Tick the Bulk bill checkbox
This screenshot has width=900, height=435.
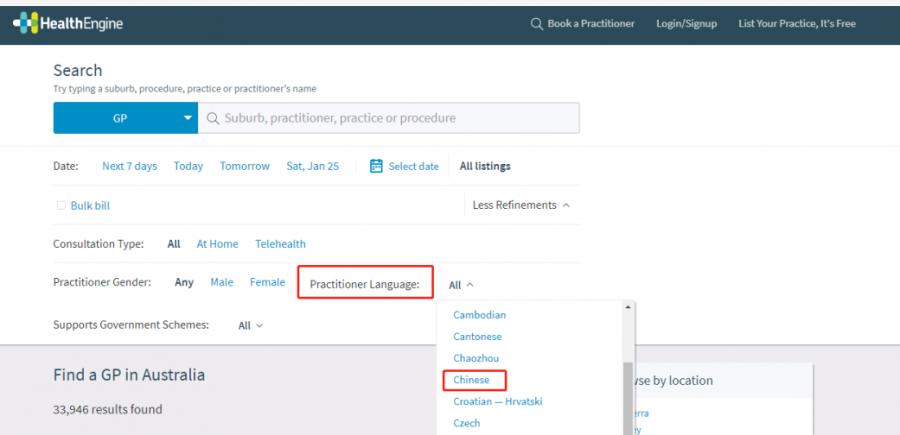pyautogui.click(x=61, y=205)
